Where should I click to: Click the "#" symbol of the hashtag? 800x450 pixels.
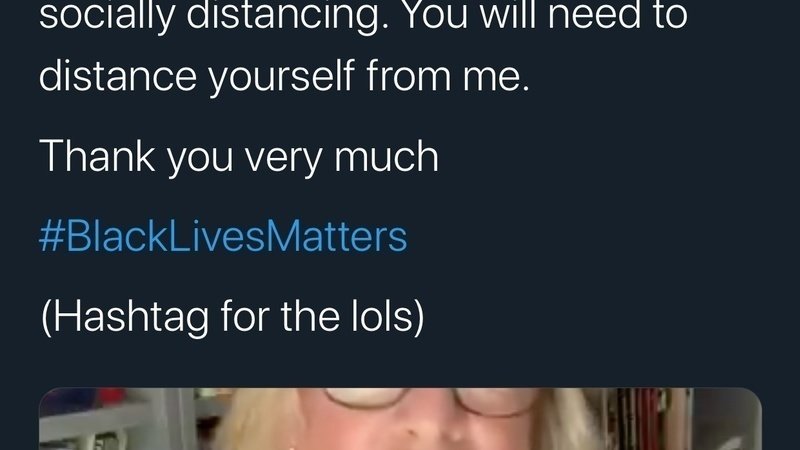[x=52, y=236]
